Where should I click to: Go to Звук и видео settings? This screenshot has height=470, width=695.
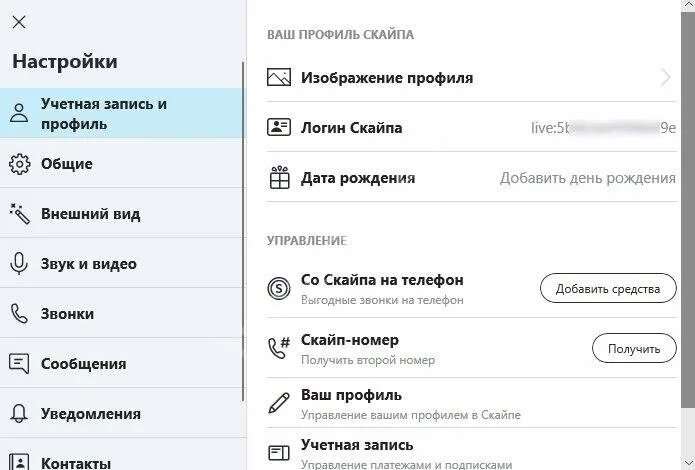click(x=121, y=263)
